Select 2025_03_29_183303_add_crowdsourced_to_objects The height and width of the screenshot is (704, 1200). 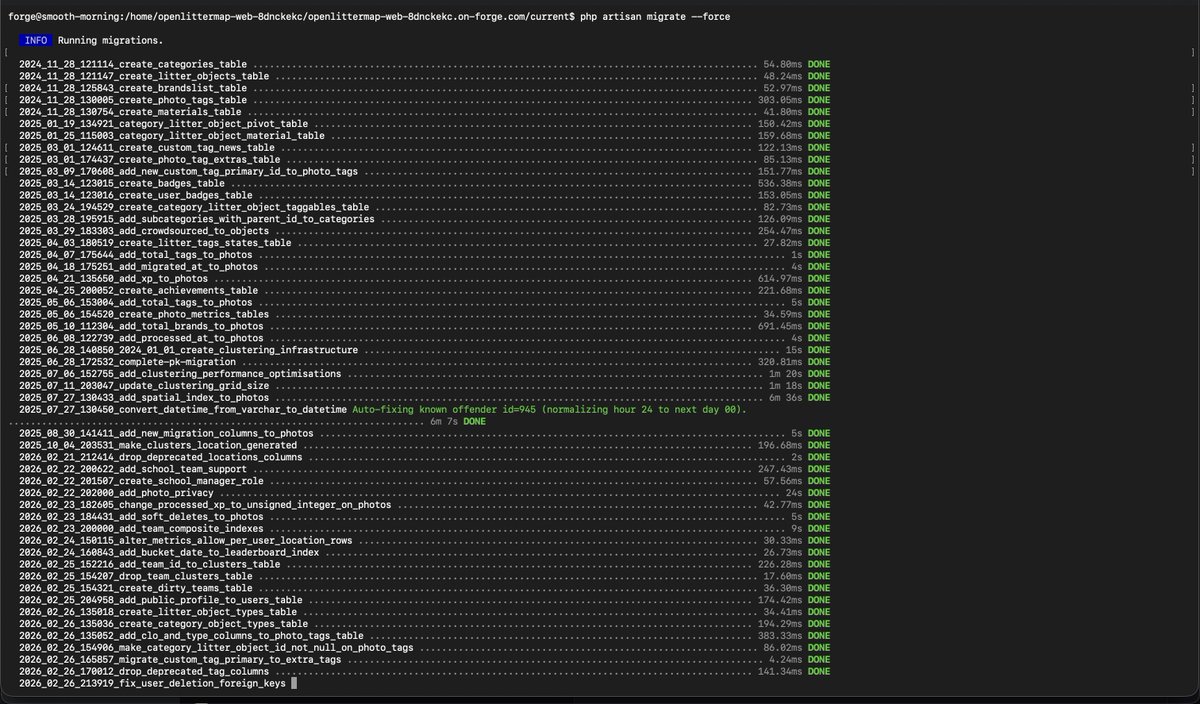tap(144, 231)
